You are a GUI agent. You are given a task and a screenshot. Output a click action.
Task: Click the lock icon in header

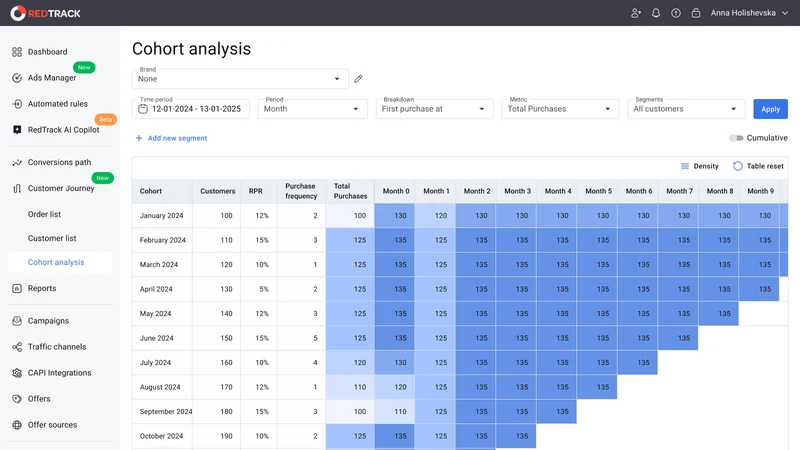click(695, 13)
